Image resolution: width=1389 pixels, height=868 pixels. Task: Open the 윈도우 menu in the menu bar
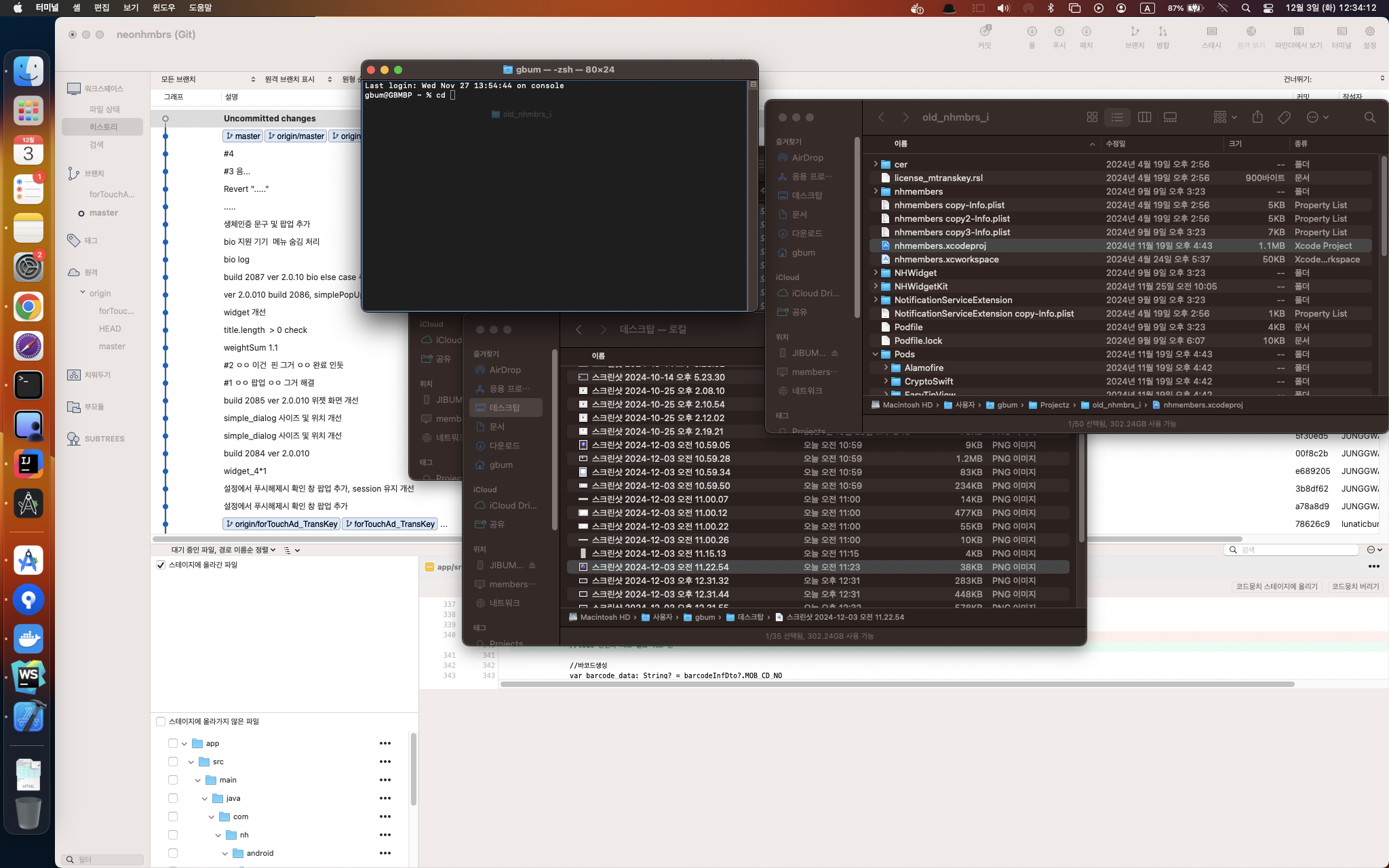pos(163,7)
